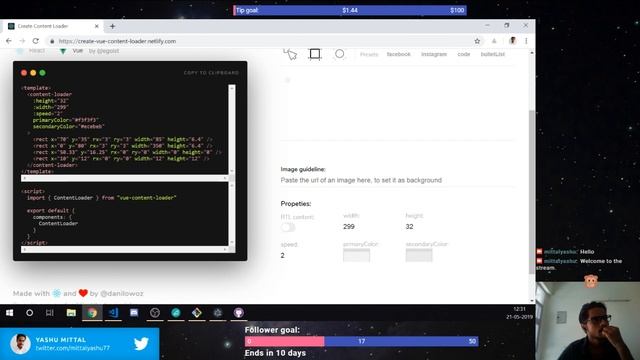Click the script code horizontal scrollbar
Image resolution: width=640 pixels, height=360 pixels.
[x=124, y=249]
